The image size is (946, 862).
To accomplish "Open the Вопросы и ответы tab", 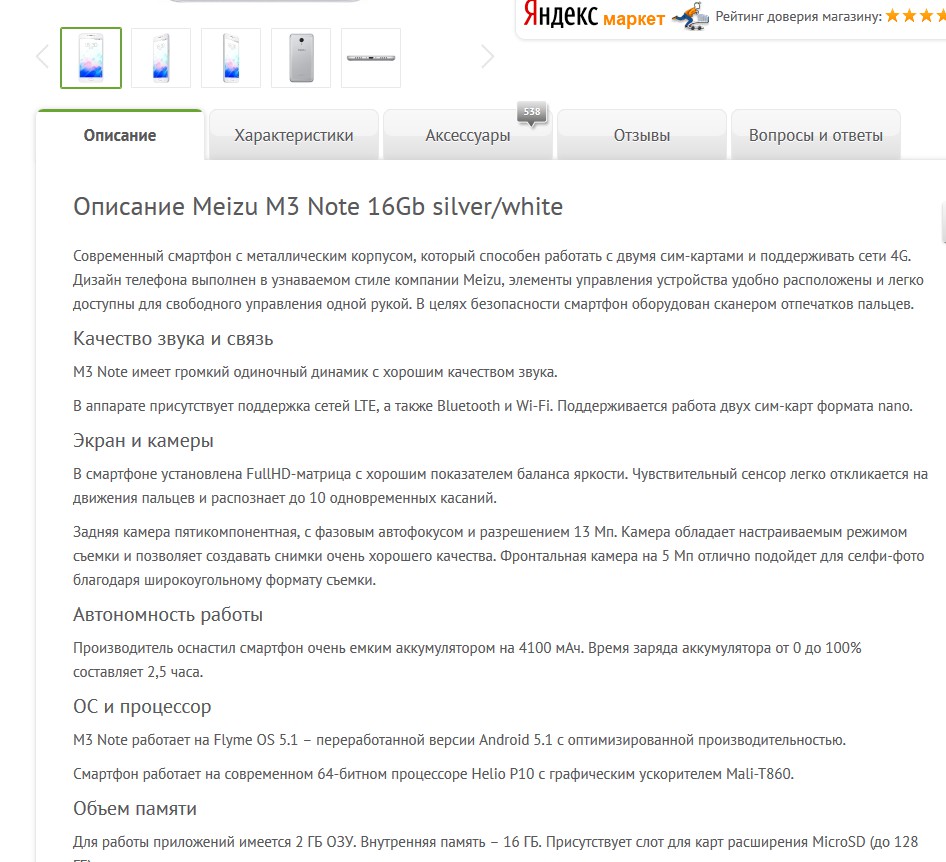I will (816, 135).
